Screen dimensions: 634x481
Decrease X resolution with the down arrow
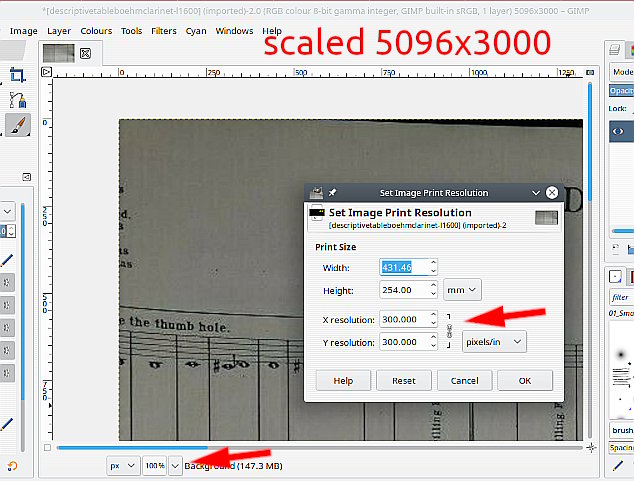(433, 323)
